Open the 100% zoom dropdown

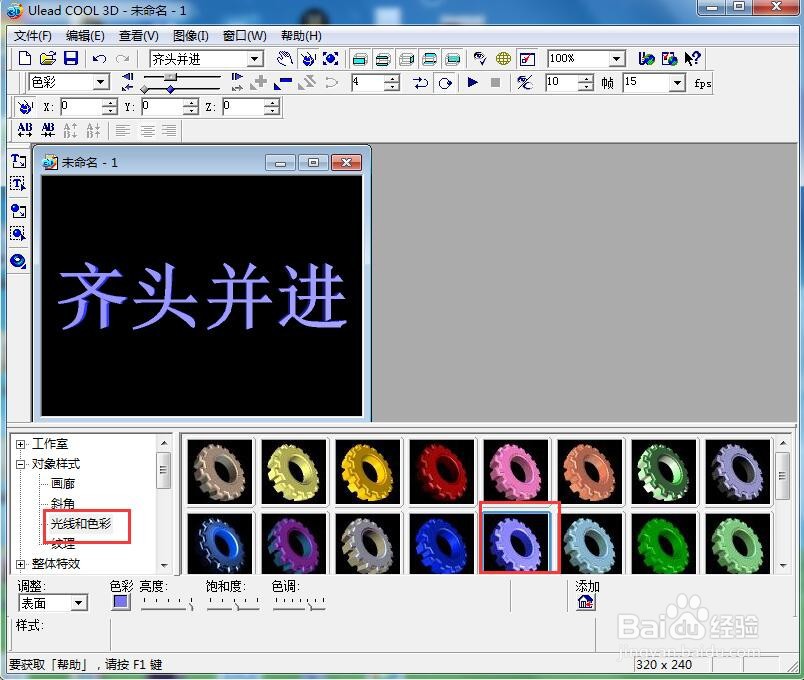617,59
